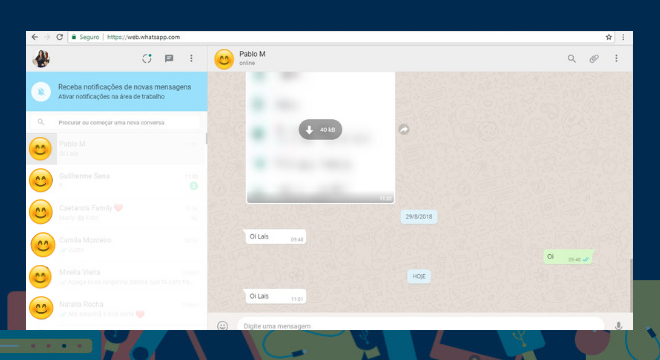Start a new chat with message icon
This screenshot has height=360, width=660.
169,59
